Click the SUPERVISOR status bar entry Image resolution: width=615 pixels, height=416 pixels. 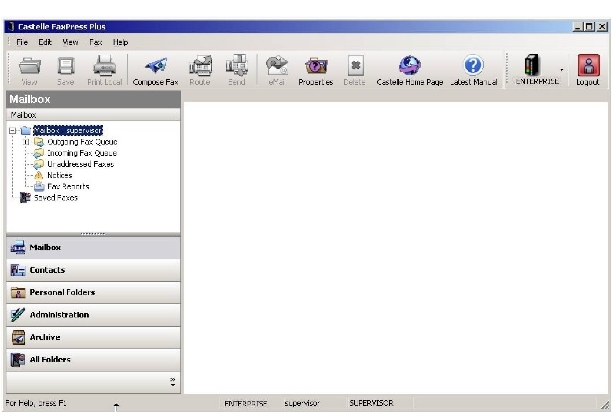tap(371, 403)
